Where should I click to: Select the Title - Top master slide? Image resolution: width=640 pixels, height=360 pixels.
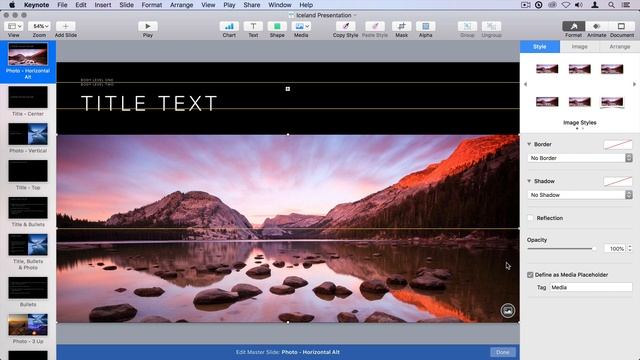click(28, 171)
